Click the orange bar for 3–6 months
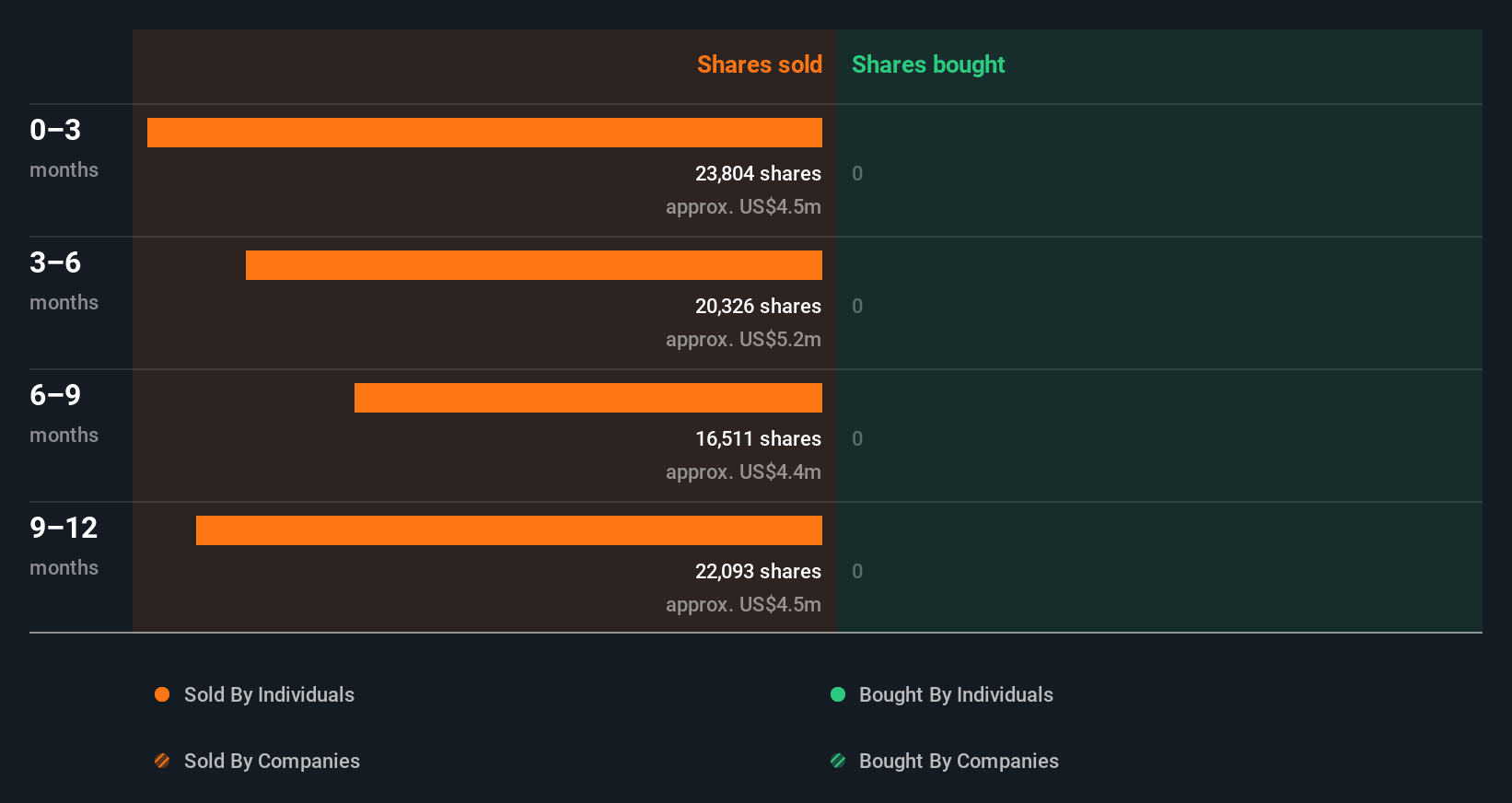The height and width of the screenshot is (803, 1512). tap(534, 265)
